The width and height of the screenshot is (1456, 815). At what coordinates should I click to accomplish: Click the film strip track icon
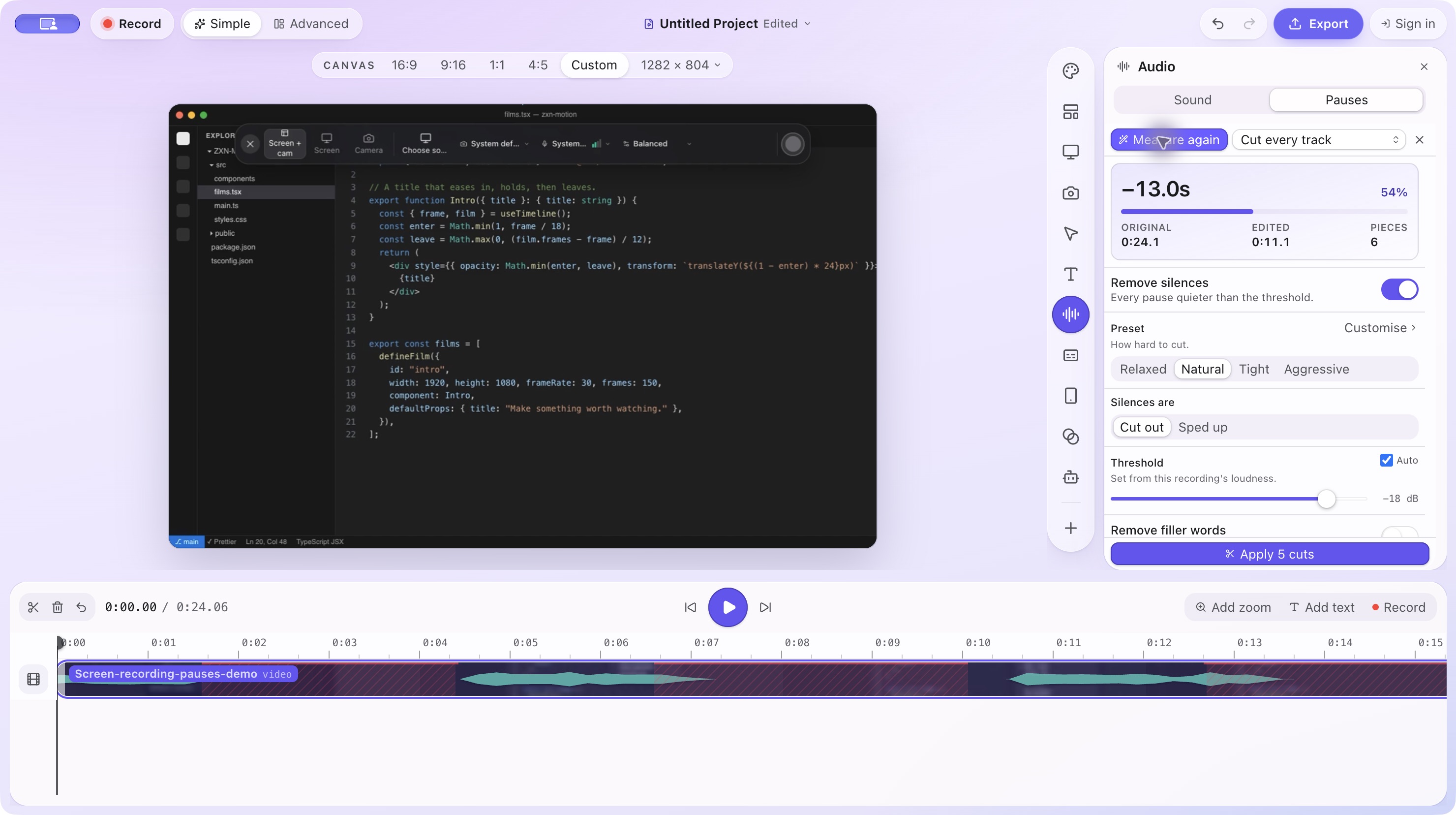33,679
